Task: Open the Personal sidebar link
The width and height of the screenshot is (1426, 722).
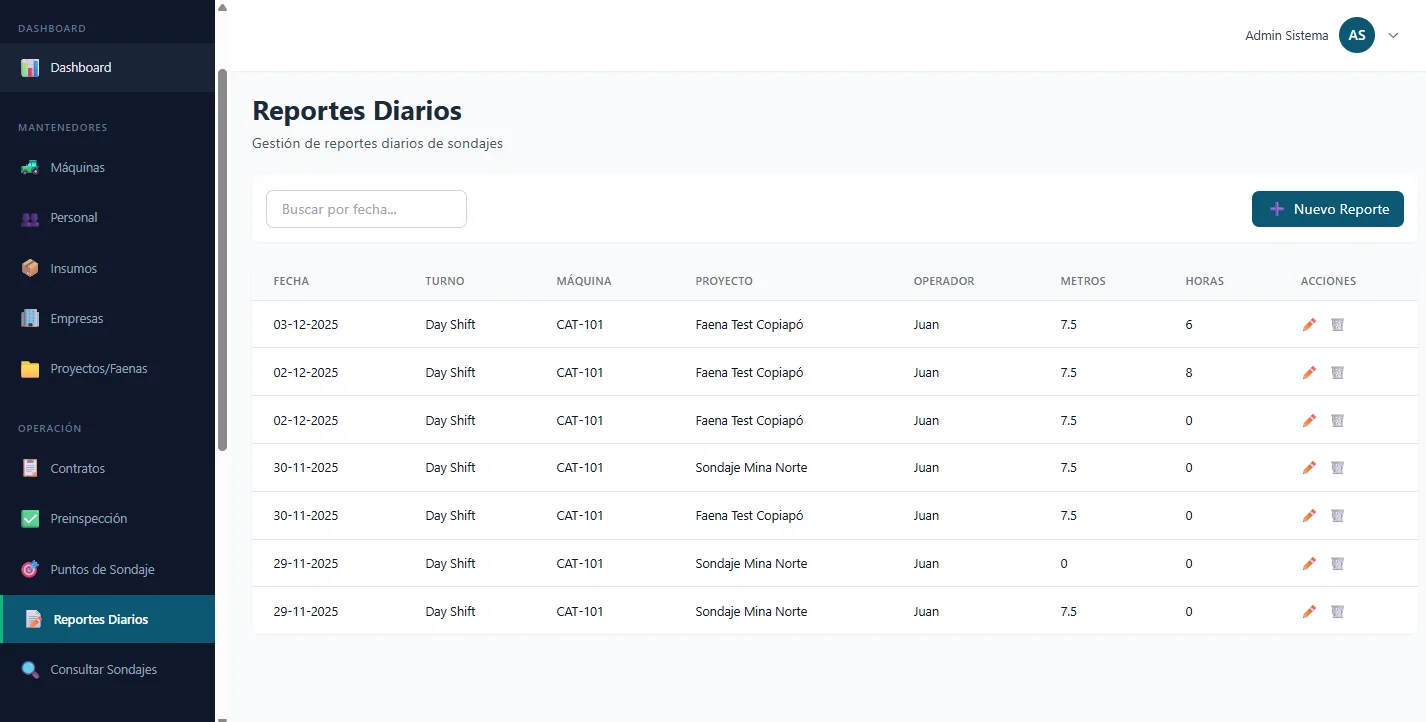Action: click(73, 218)
